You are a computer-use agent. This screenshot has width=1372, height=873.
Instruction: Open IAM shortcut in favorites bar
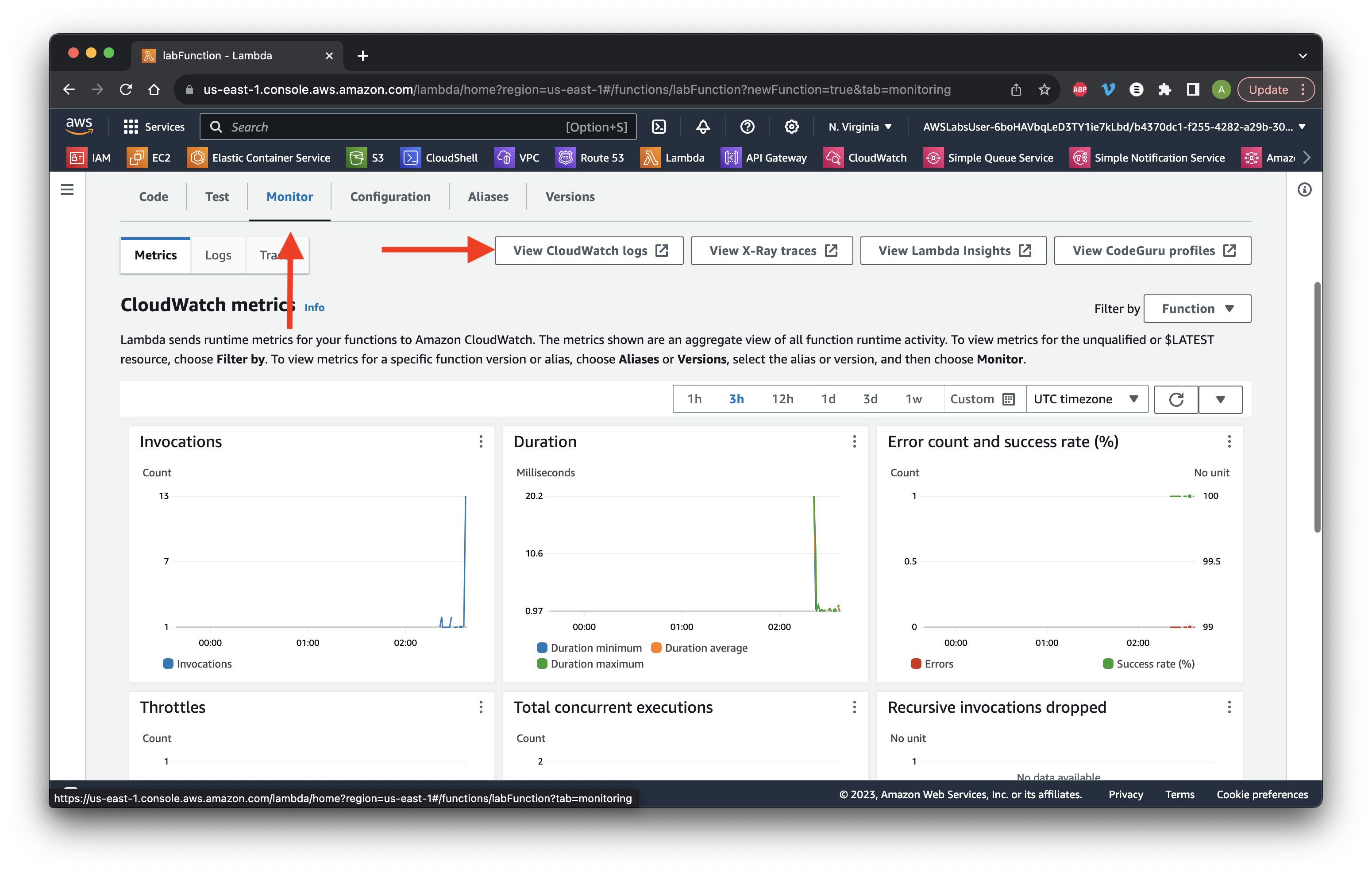(x=89, y=157)
